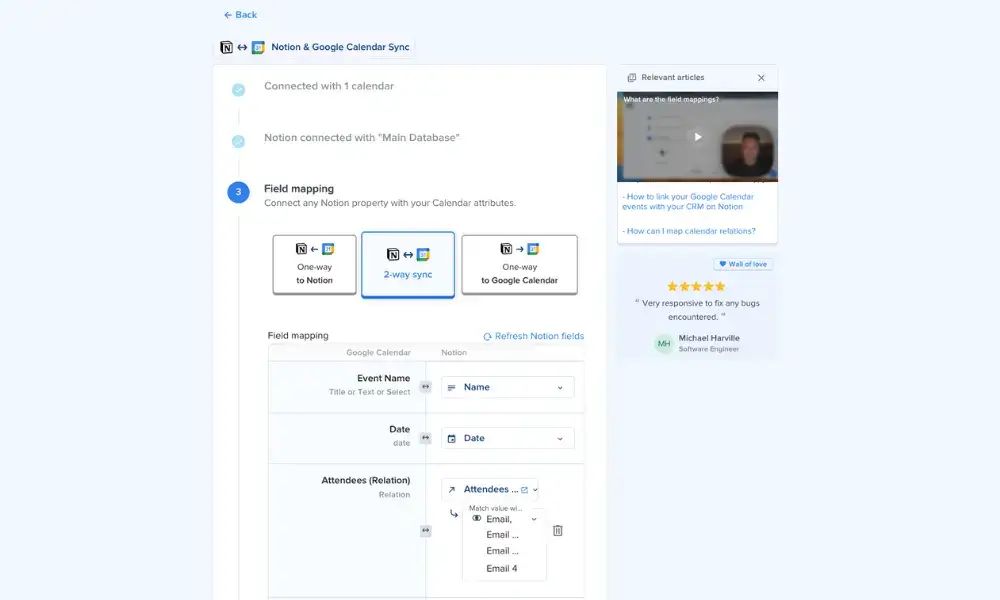Click the step 3 Field mapping circle
1000x600 pixels.
point(239,192)
